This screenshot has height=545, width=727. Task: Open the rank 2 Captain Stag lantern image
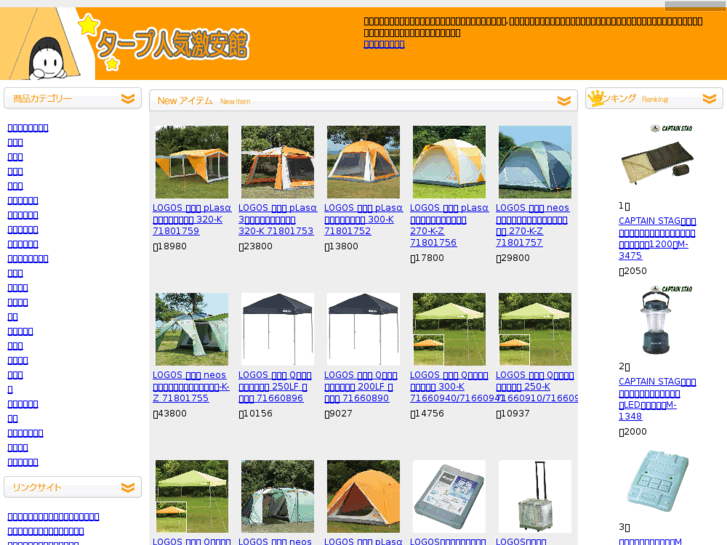click(657, 319)
